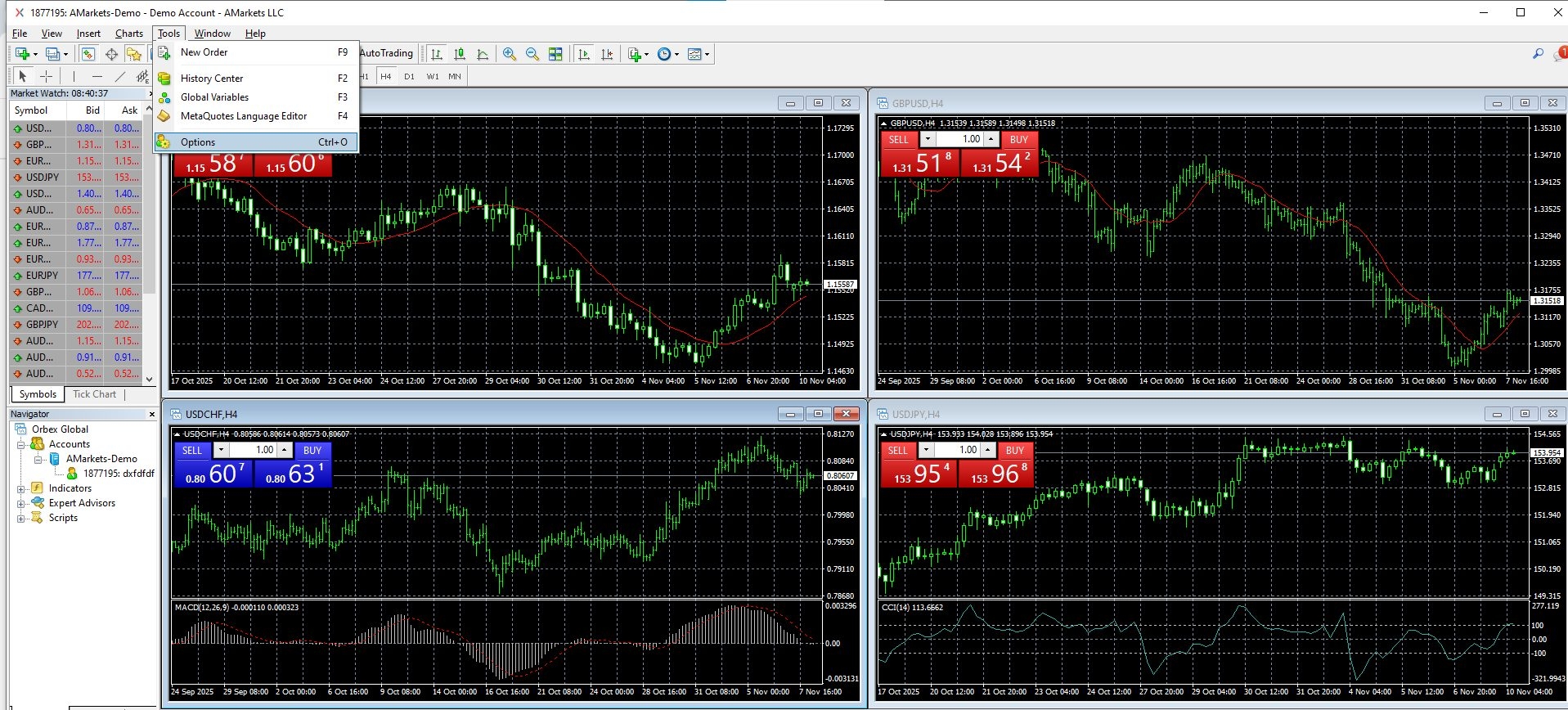Toggle the AutoTrading button
This screenshot has height=710, width=1568.
386,53
